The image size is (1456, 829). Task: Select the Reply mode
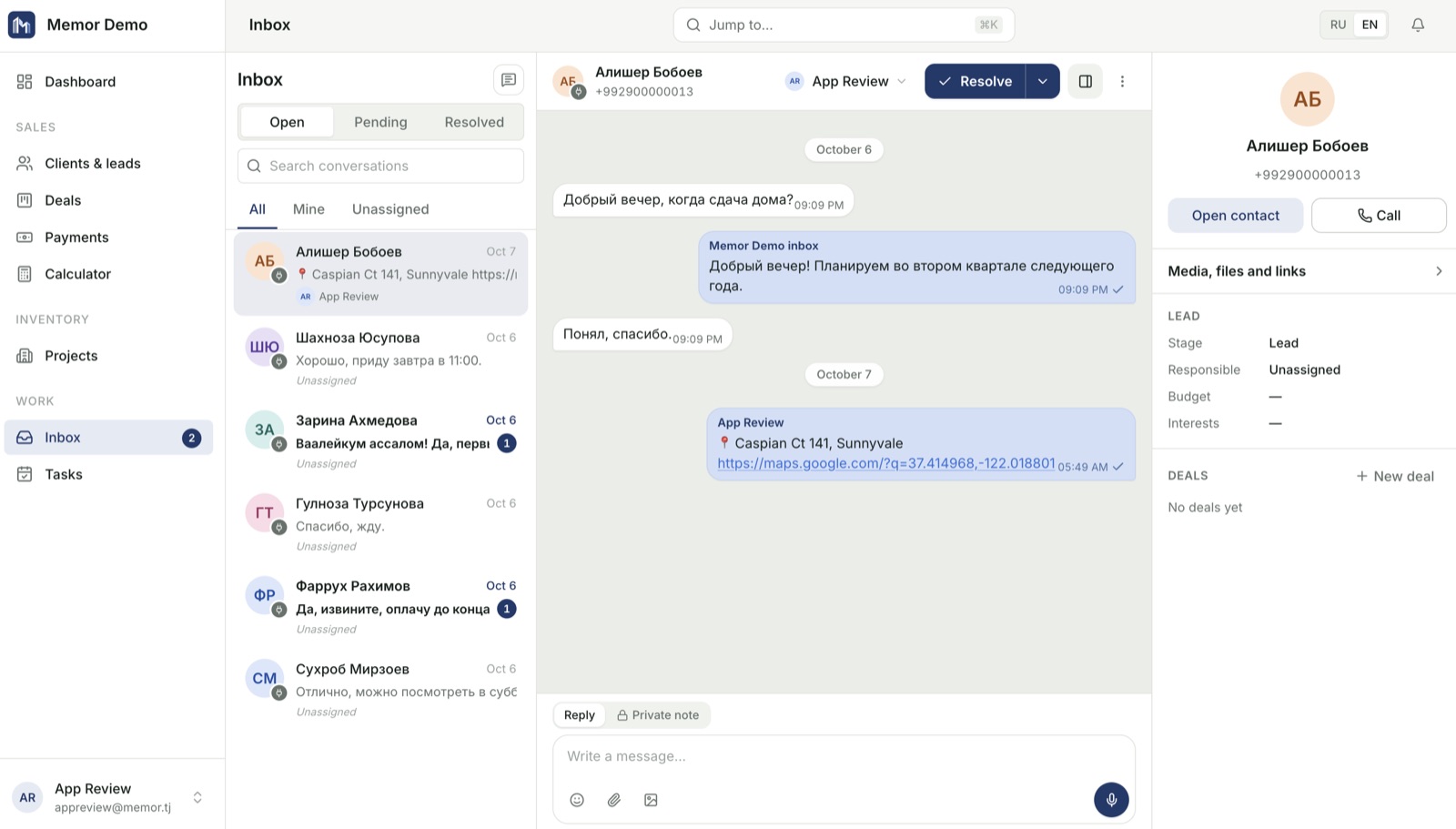click(580, 715)
